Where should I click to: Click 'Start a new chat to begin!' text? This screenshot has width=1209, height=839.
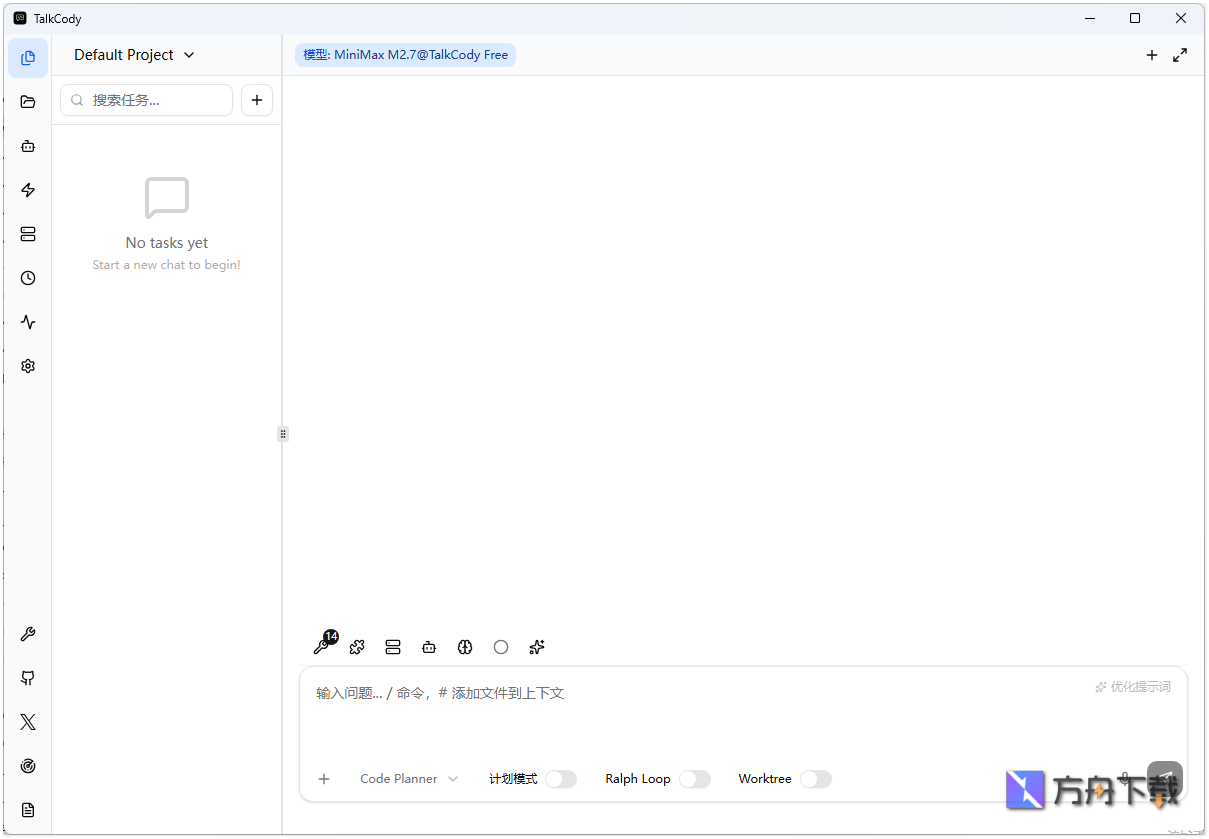pos(167,265)
